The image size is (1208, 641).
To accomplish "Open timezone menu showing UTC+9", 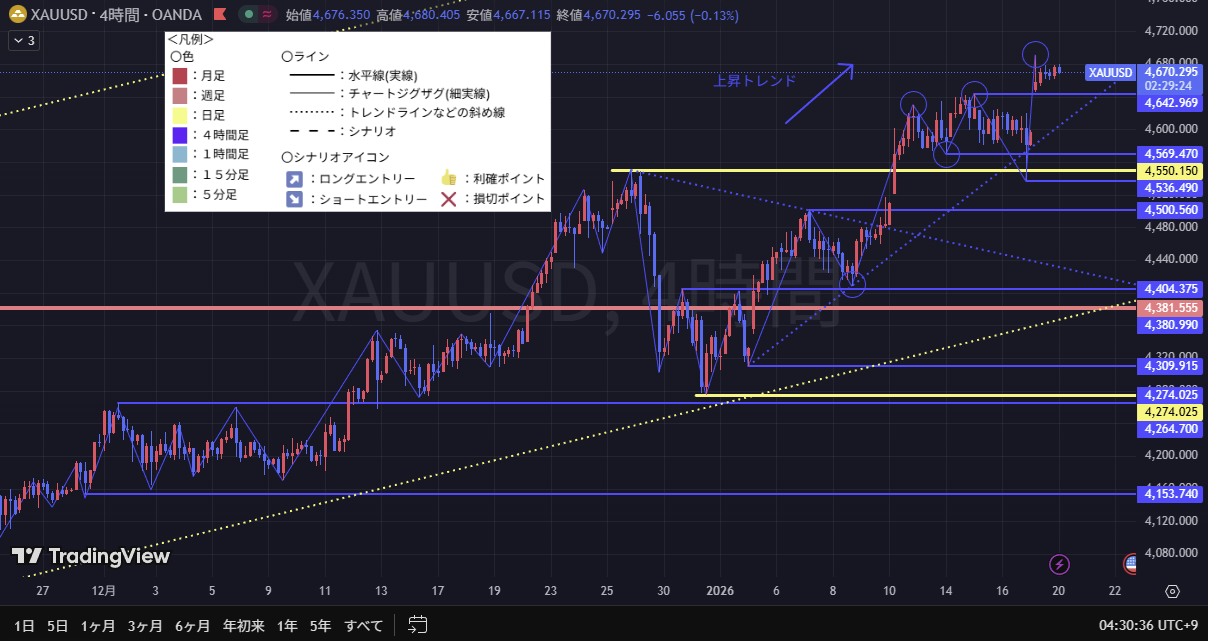I will coord(1148,626).
